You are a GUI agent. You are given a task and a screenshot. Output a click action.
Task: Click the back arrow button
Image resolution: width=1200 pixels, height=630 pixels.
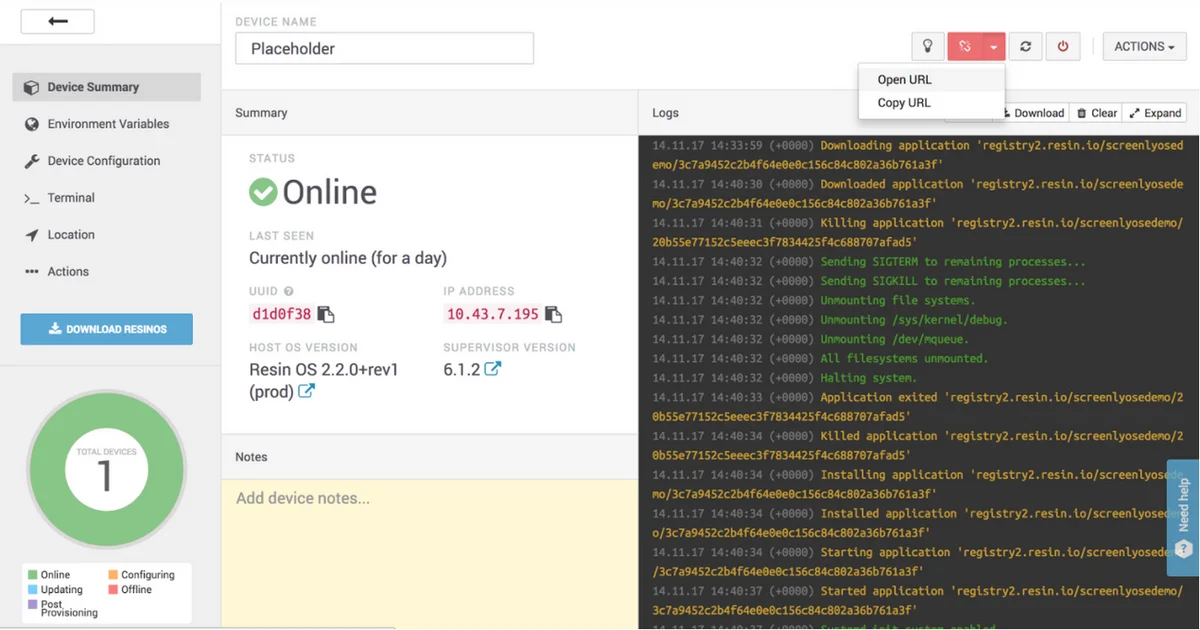click(58, 21)
